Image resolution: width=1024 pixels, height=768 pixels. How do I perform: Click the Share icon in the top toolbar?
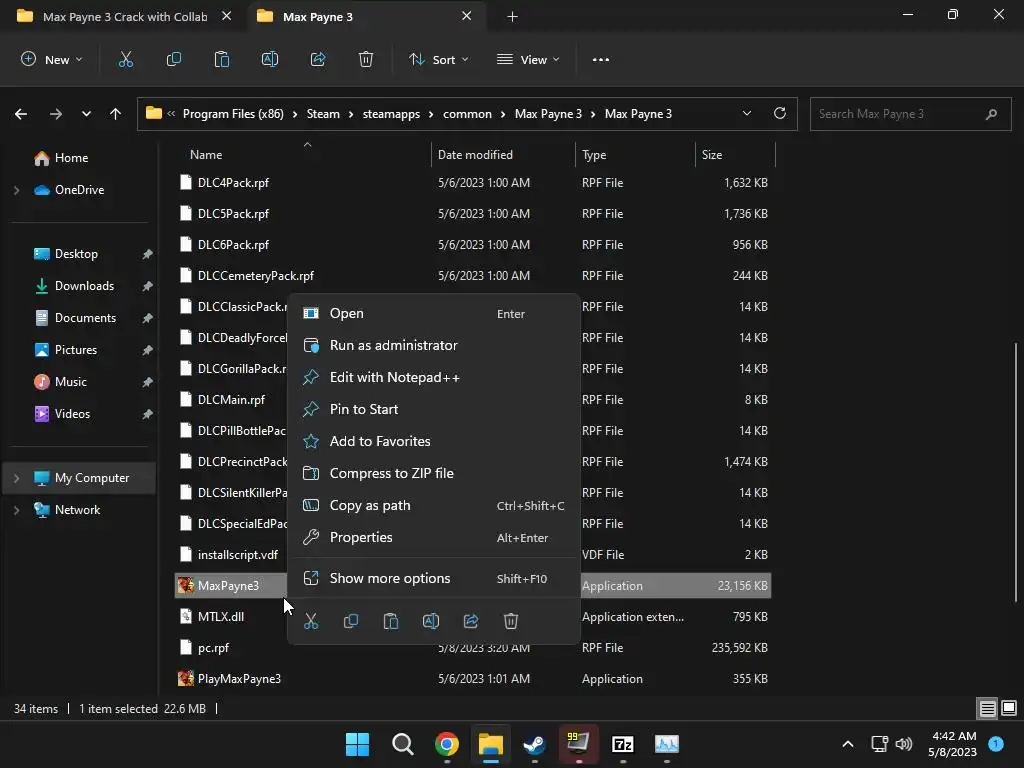[x=318, y=59]
